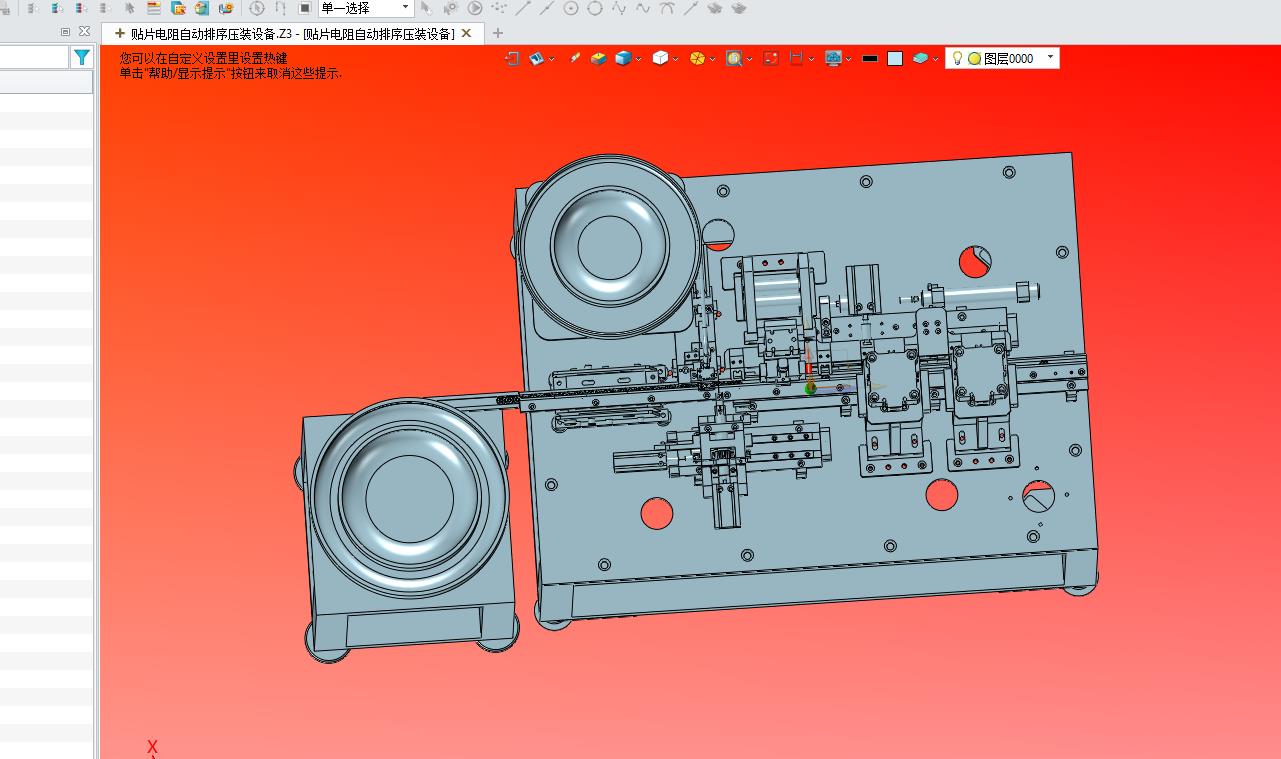The height and width of the screenshot is (759, 1281).
Task: Expand the monitor display dropdown arrow
Action: 848,59
